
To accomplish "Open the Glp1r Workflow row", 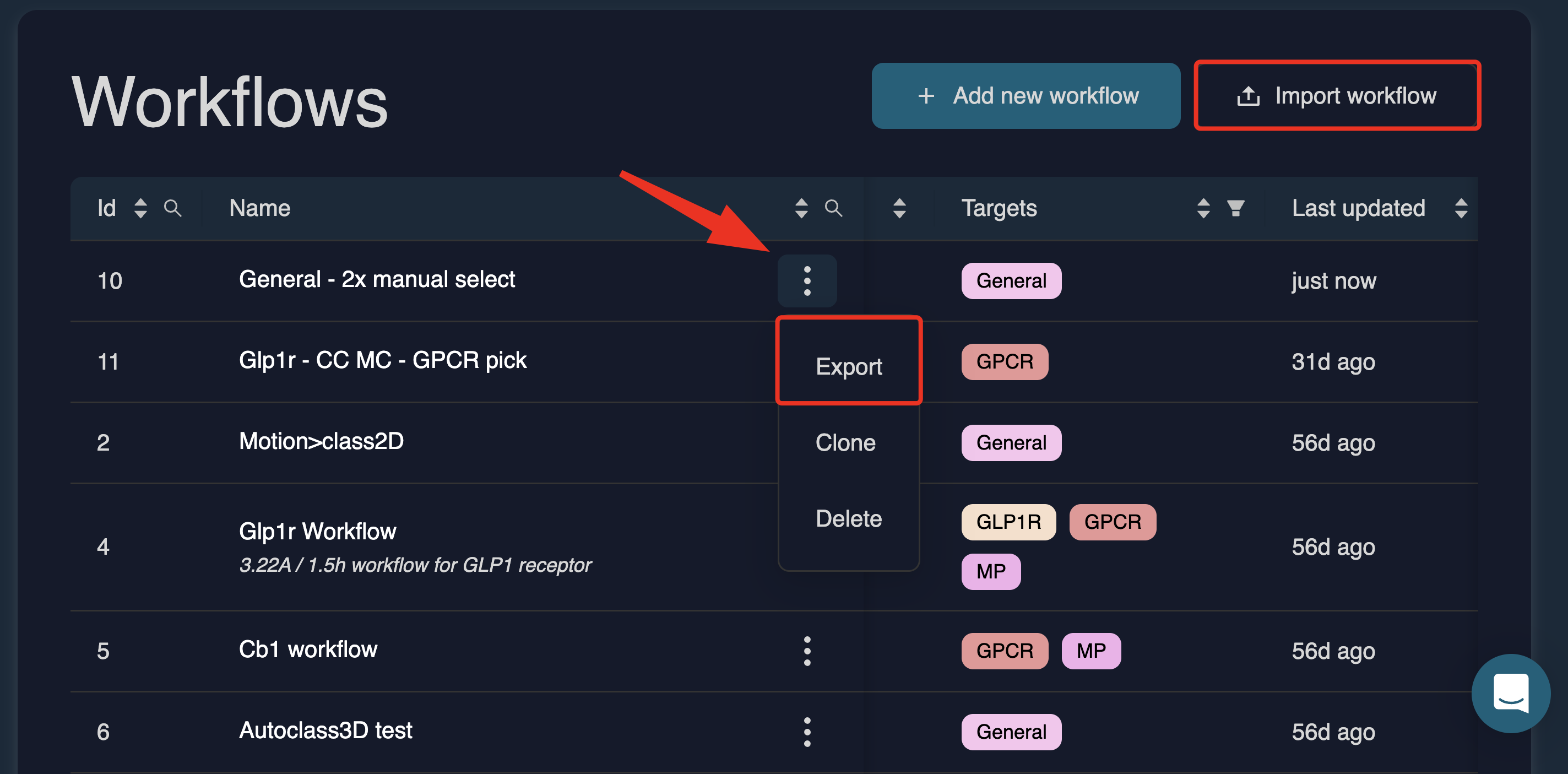I will (317, 532).
